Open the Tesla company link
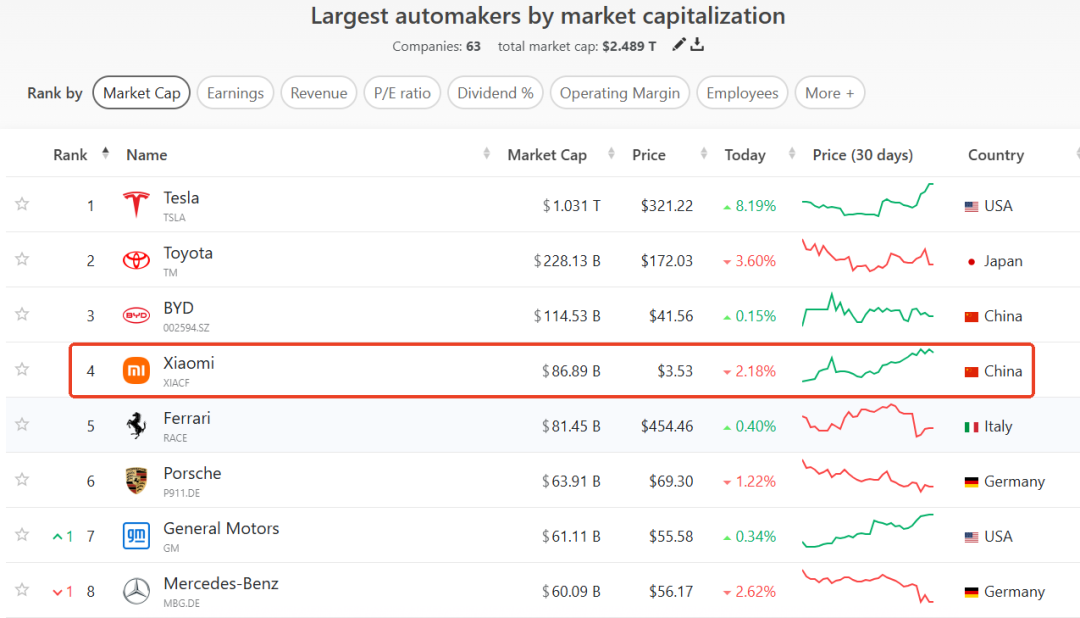Screen dimensions: 1080x618 coord(181,198)
